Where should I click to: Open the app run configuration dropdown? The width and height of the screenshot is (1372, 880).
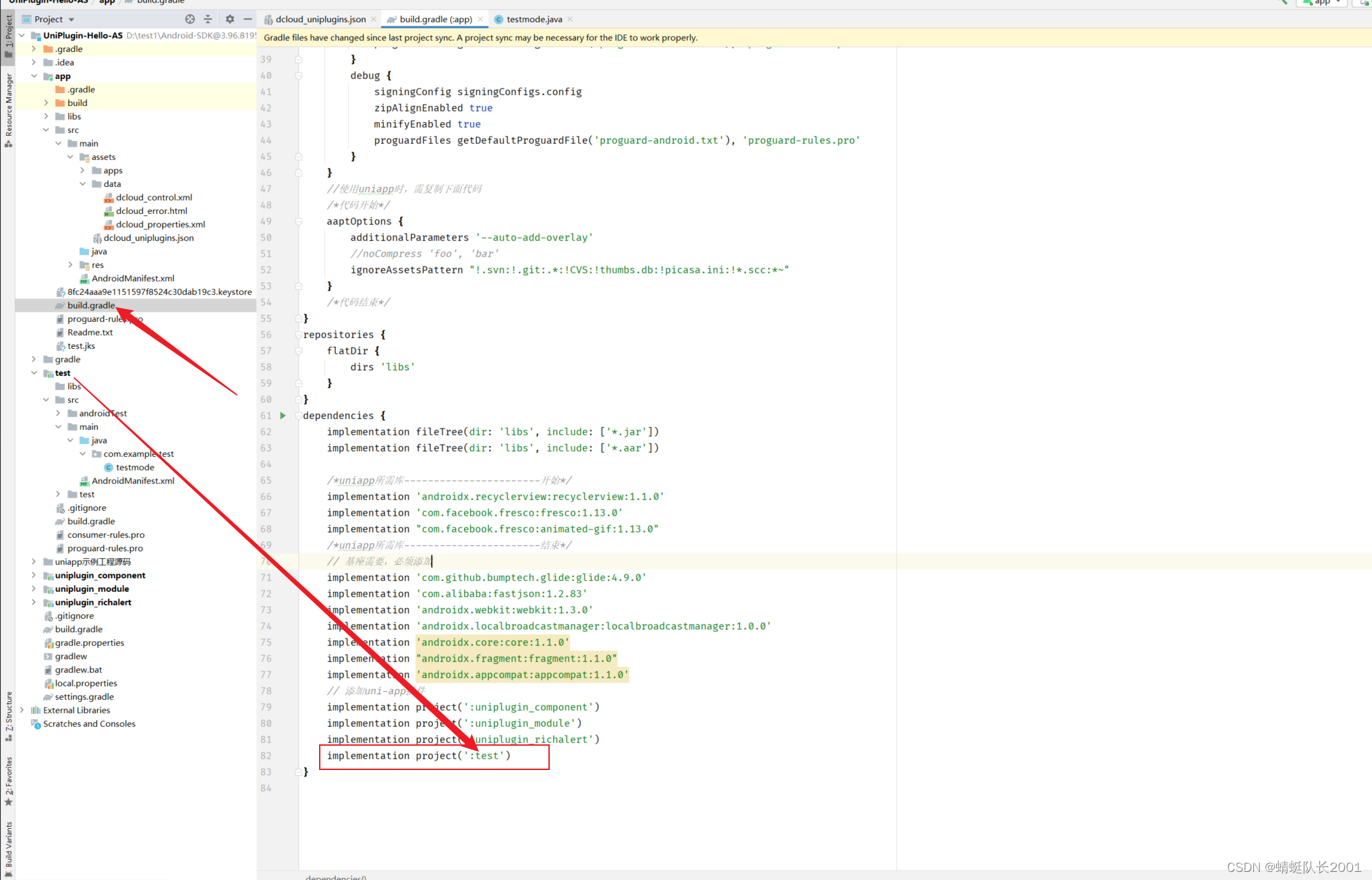[1323, 3]
